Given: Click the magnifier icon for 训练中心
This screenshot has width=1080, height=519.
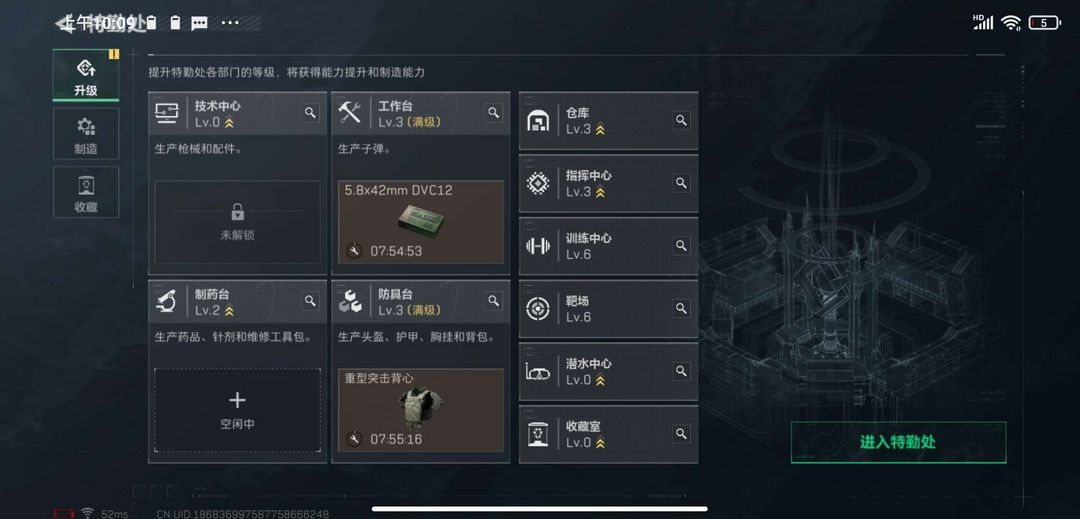Looking at the screenshot, I should tap(681, 246).
